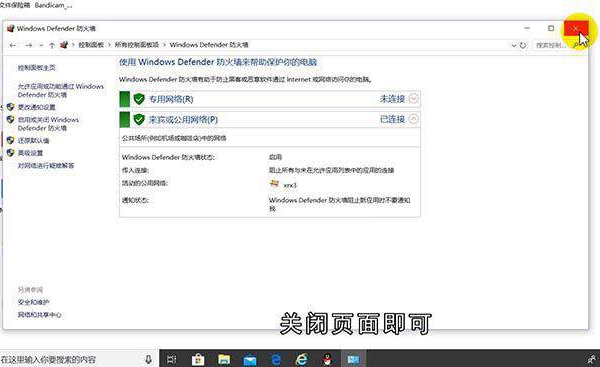Screen dimensions: 600x367
Task: Click green shield icon for 专用网络
Action: coord(139,99)
